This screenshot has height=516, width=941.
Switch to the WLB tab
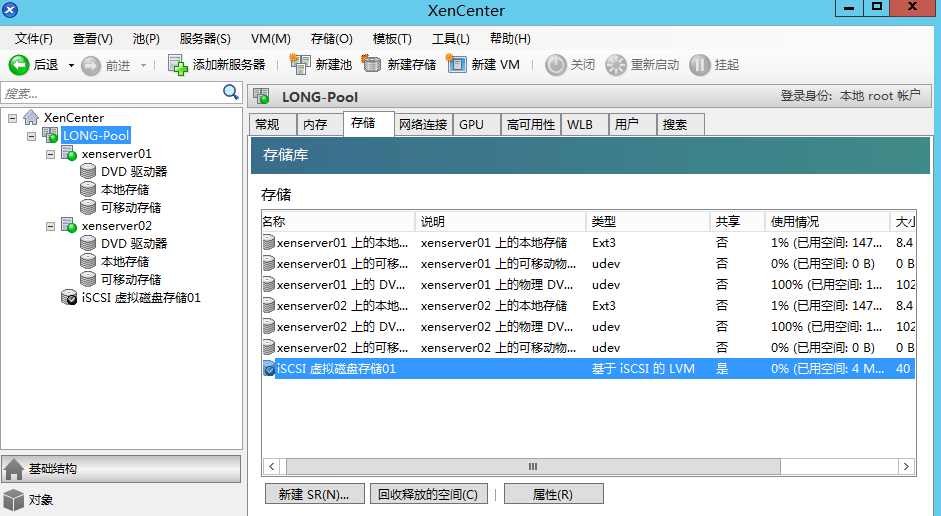point(585,125)
